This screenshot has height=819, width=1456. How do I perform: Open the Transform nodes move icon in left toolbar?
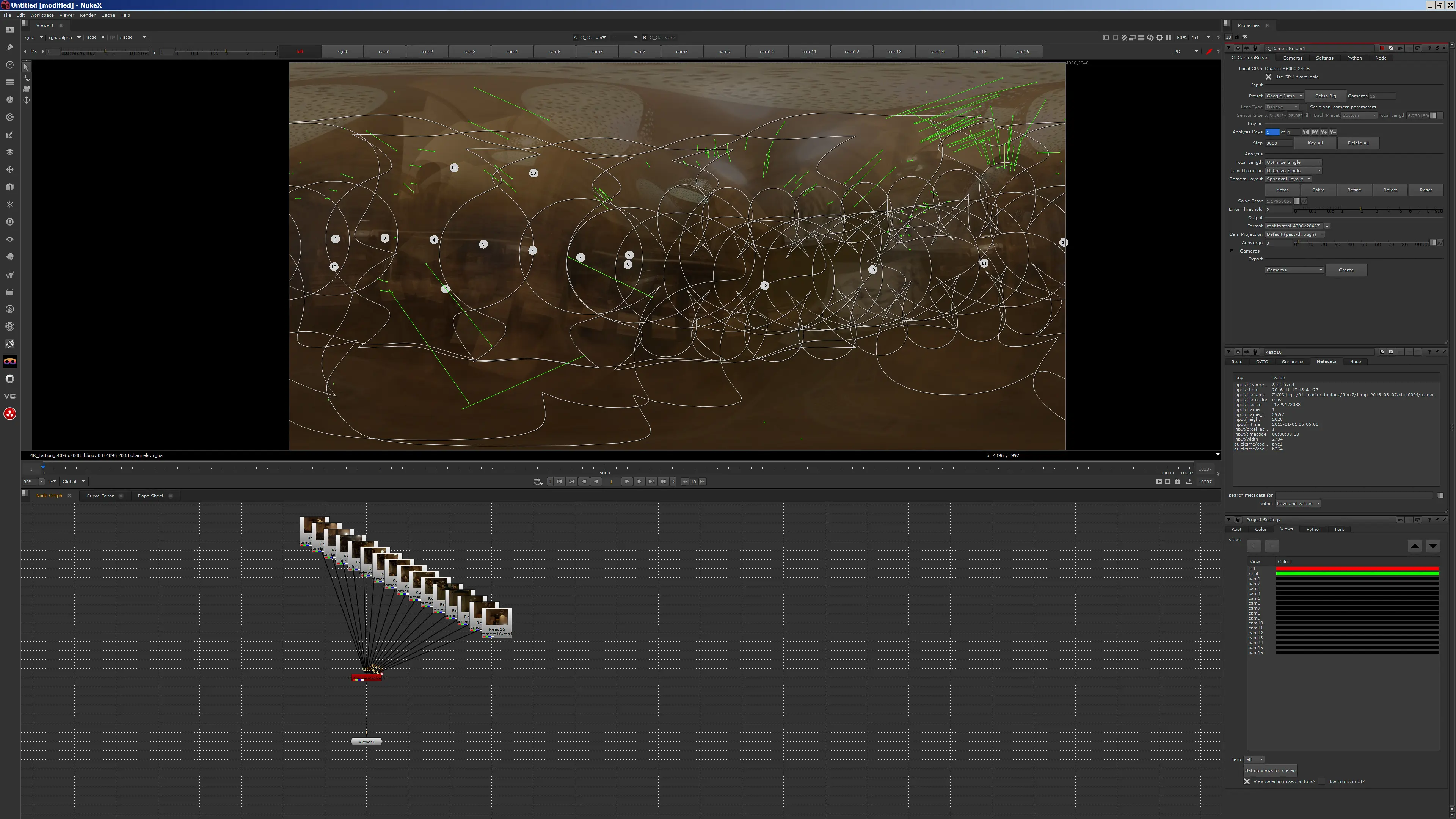(9, 169)
